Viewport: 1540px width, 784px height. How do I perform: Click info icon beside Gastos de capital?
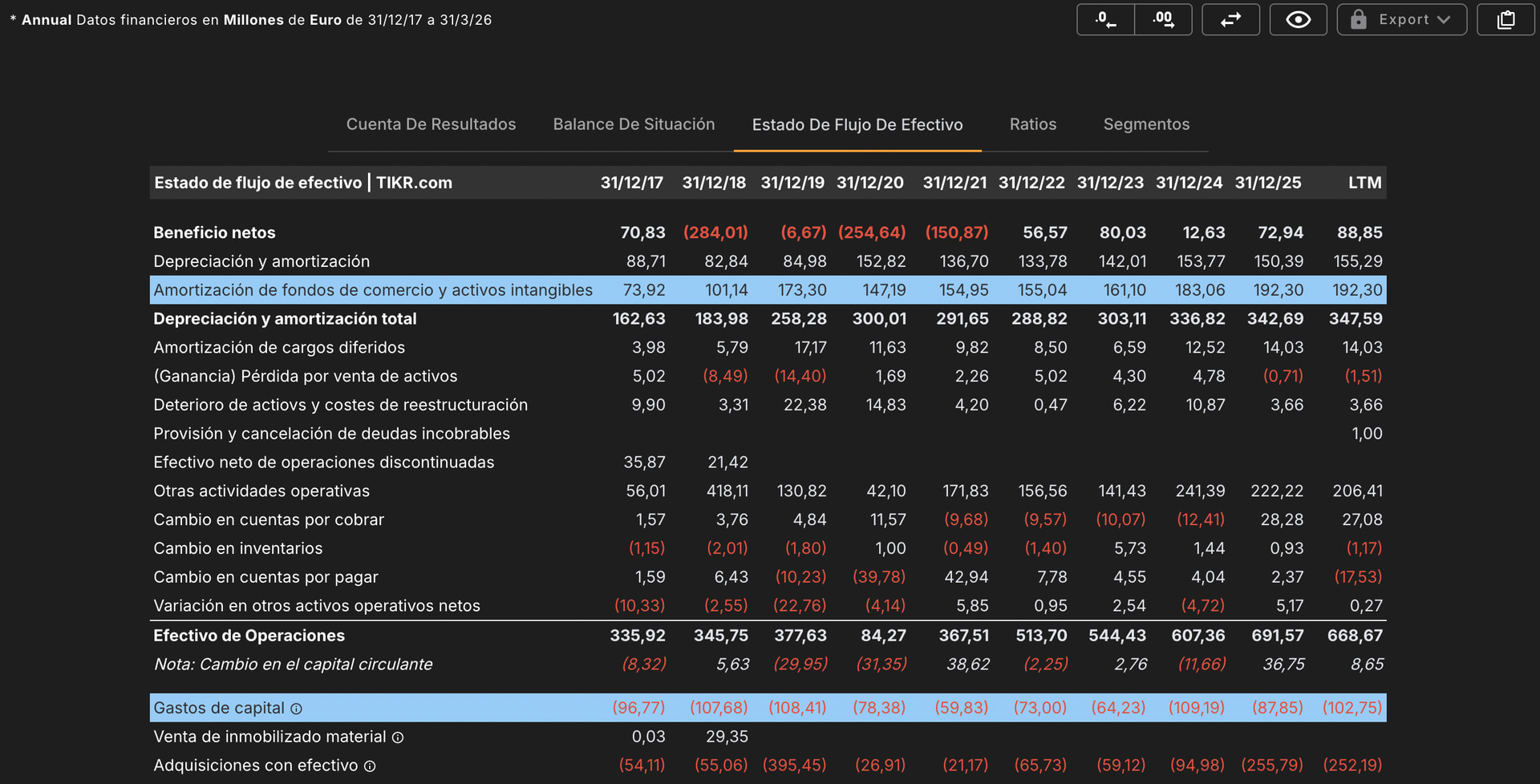[296, 709]
